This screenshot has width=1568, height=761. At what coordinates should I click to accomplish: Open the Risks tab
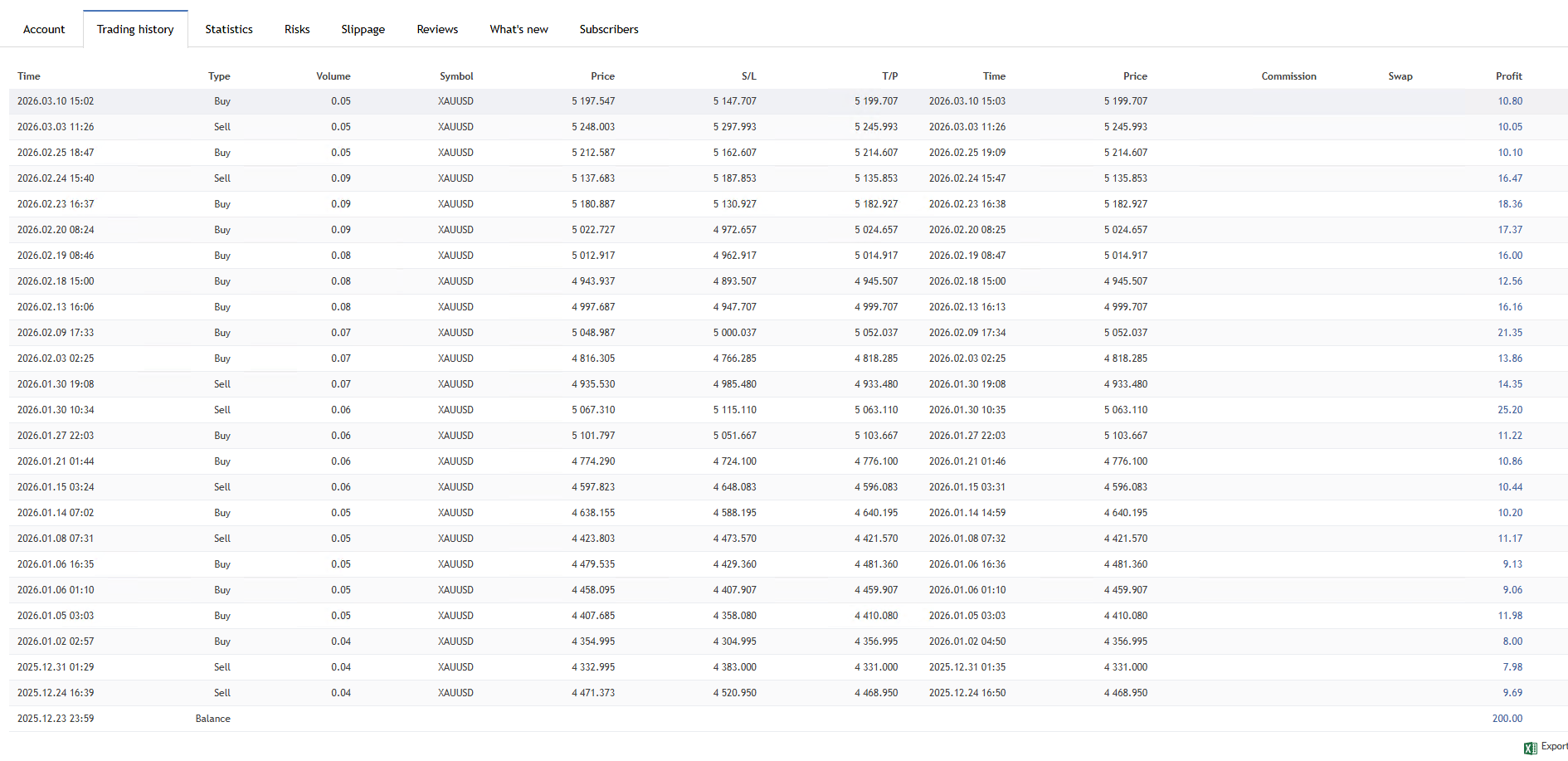(297, 29)
